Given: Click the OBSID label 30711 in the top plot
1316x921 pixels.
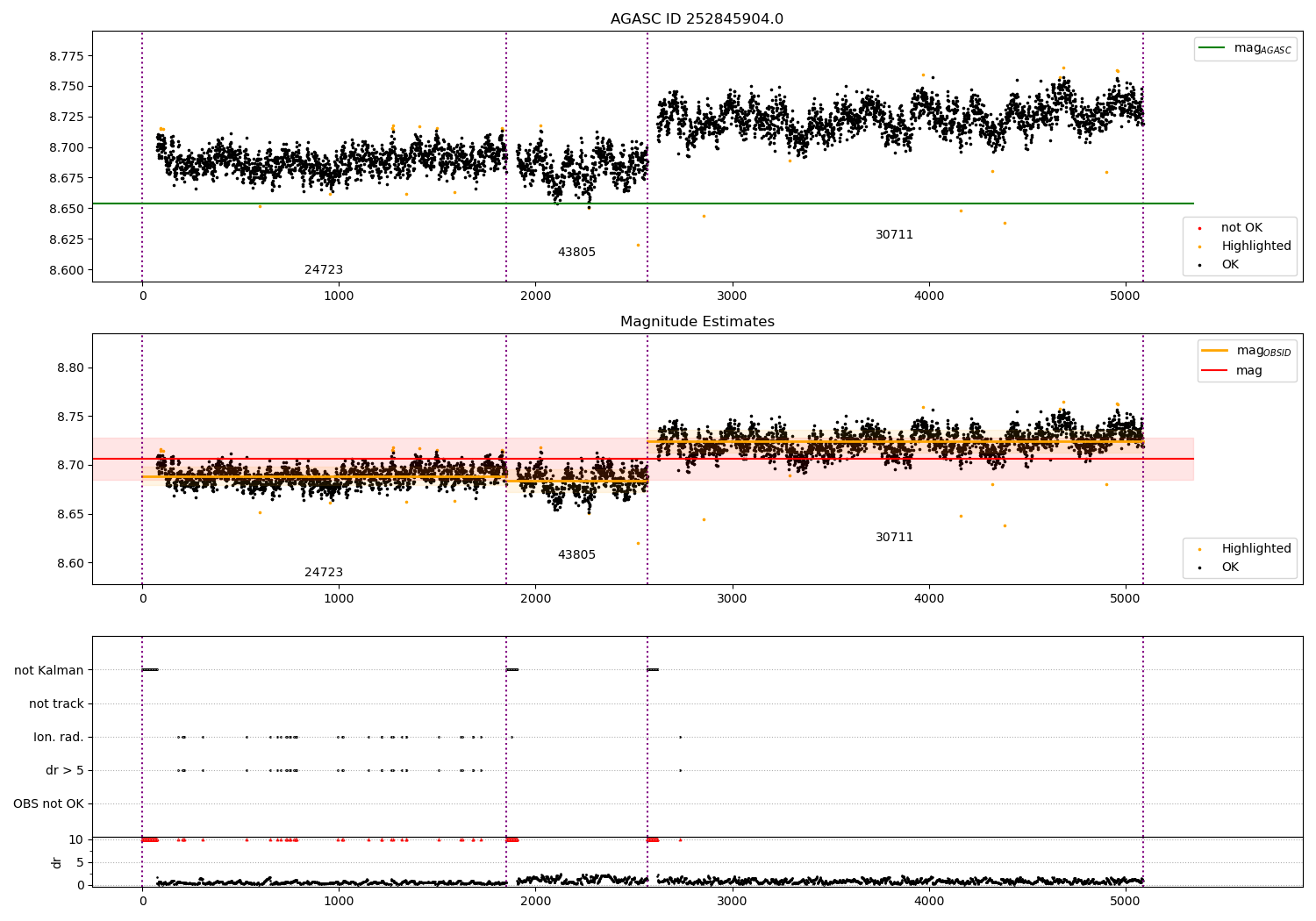Looking at the screenshot, I should 894,235.
